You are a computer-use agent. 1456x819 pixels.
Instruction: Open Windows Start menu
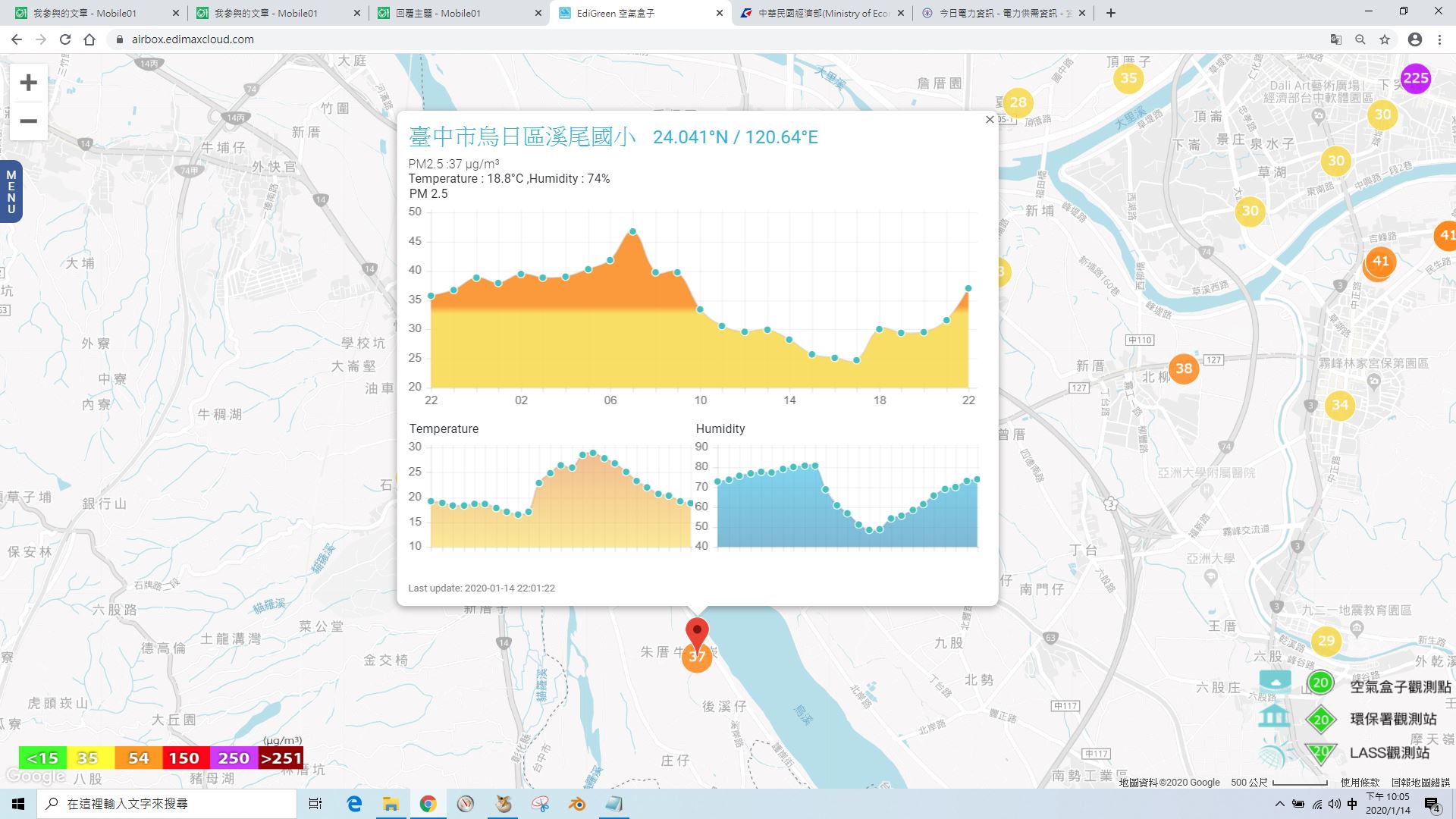pyautogui.click(x=18, y=804)
